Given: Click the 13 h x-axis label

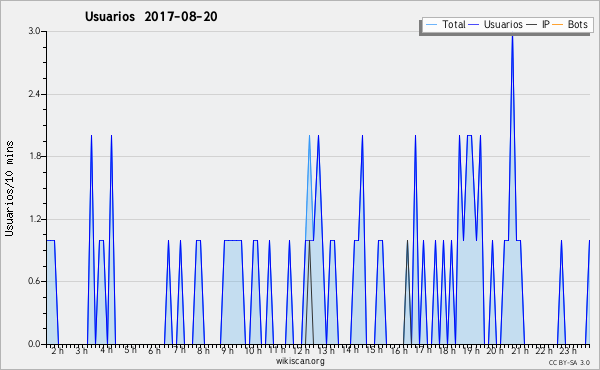Looking at the screenshot, I should pos(326,350).
